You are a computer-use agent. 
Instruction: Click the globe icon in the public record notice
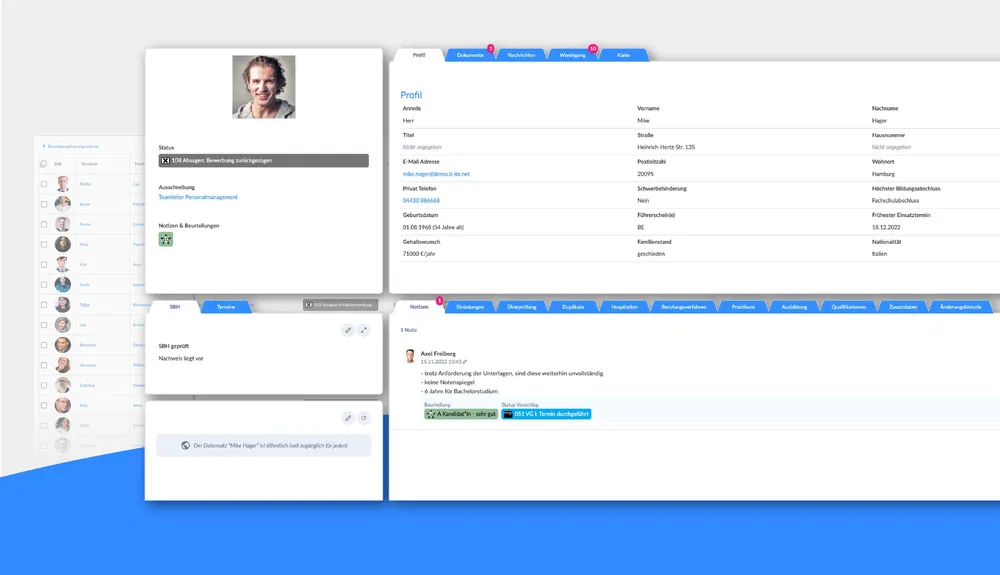[x=186, y=445]
